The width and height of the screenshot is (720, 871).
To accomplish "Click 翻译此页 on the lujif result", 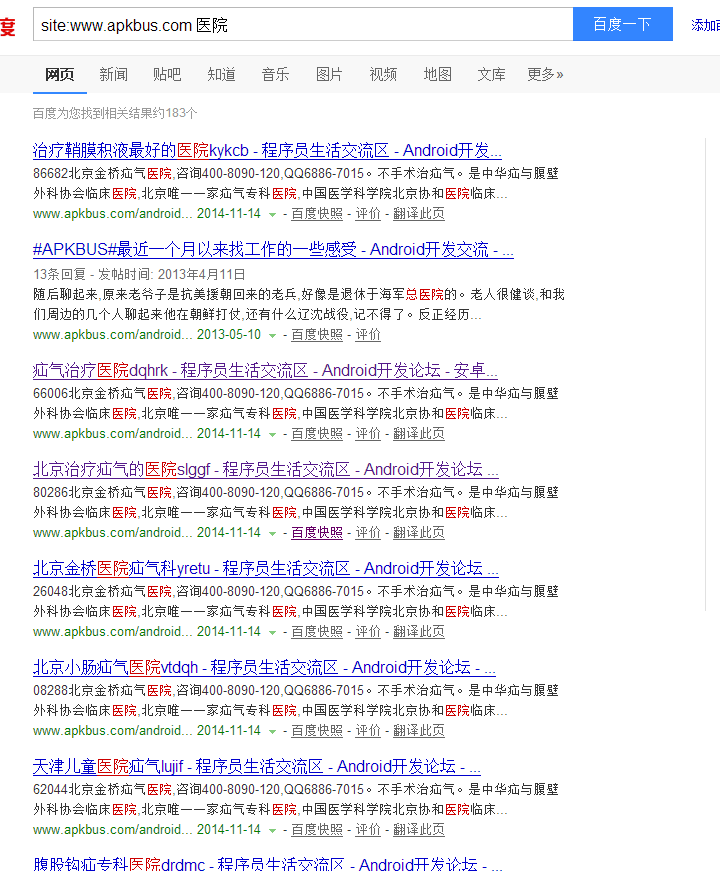I will pyautogui.click(x=419, y=830).
